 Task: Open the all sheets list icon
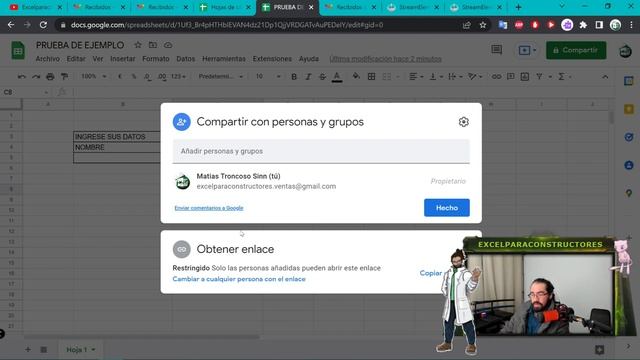click(44, 349)
